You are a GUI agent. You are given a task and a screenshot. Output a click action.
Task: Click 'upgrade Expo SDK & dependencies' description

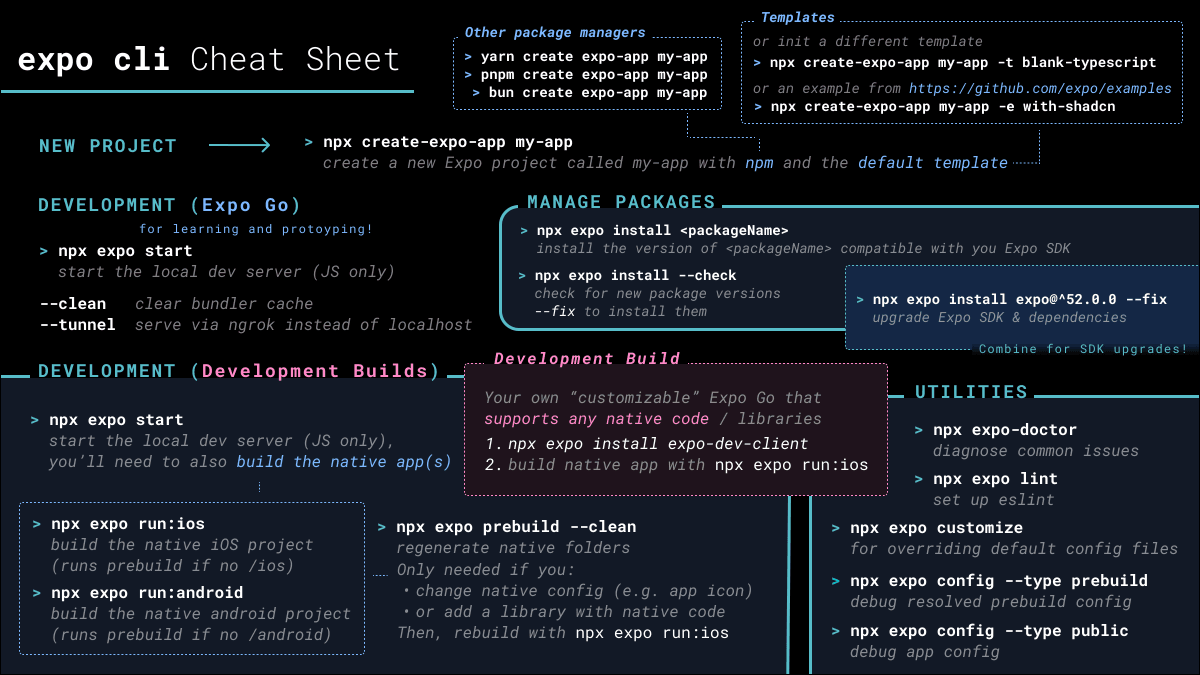click(x=999, y=317)
